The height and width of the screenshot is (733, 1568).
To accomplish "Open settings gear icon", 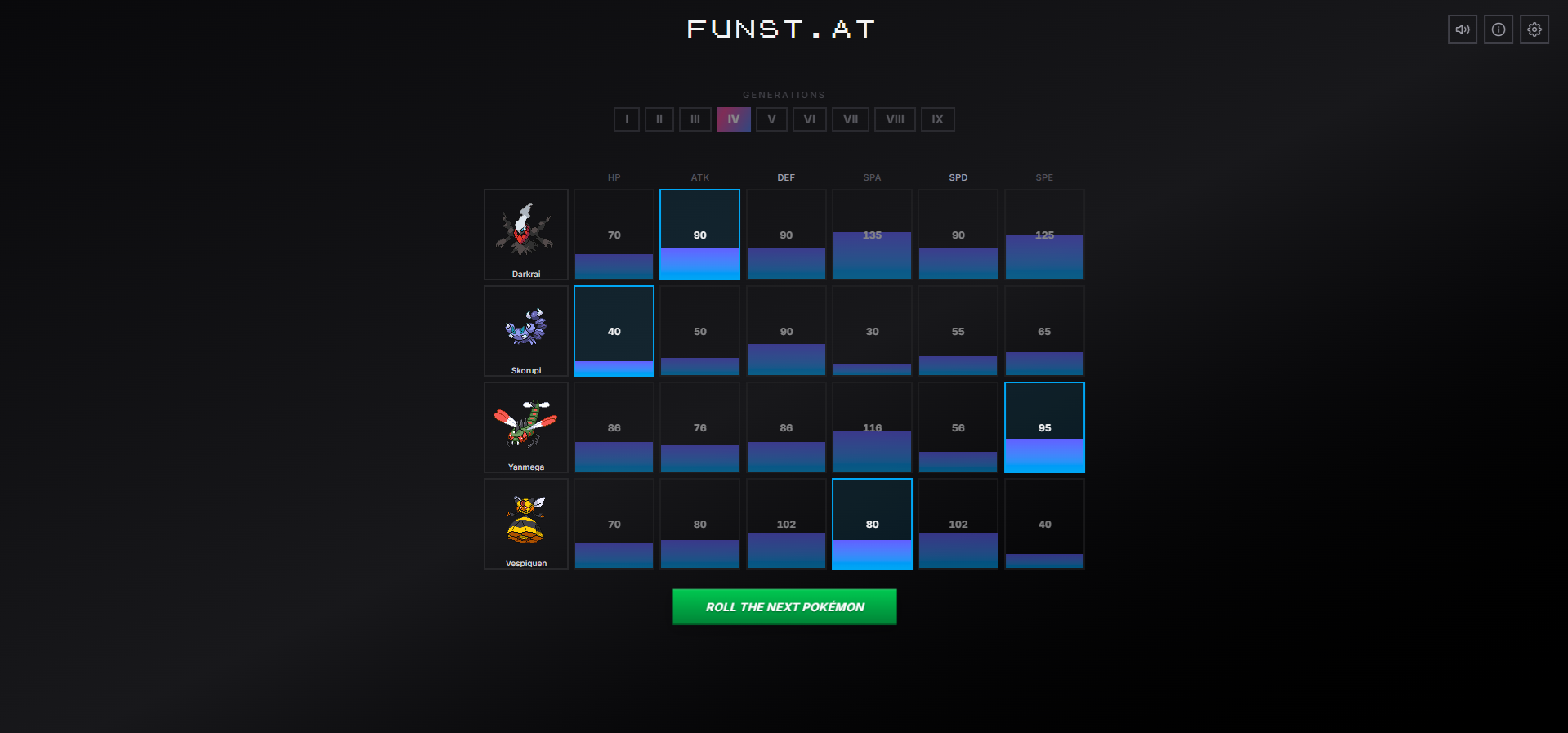I will [x=1534, y=29].
